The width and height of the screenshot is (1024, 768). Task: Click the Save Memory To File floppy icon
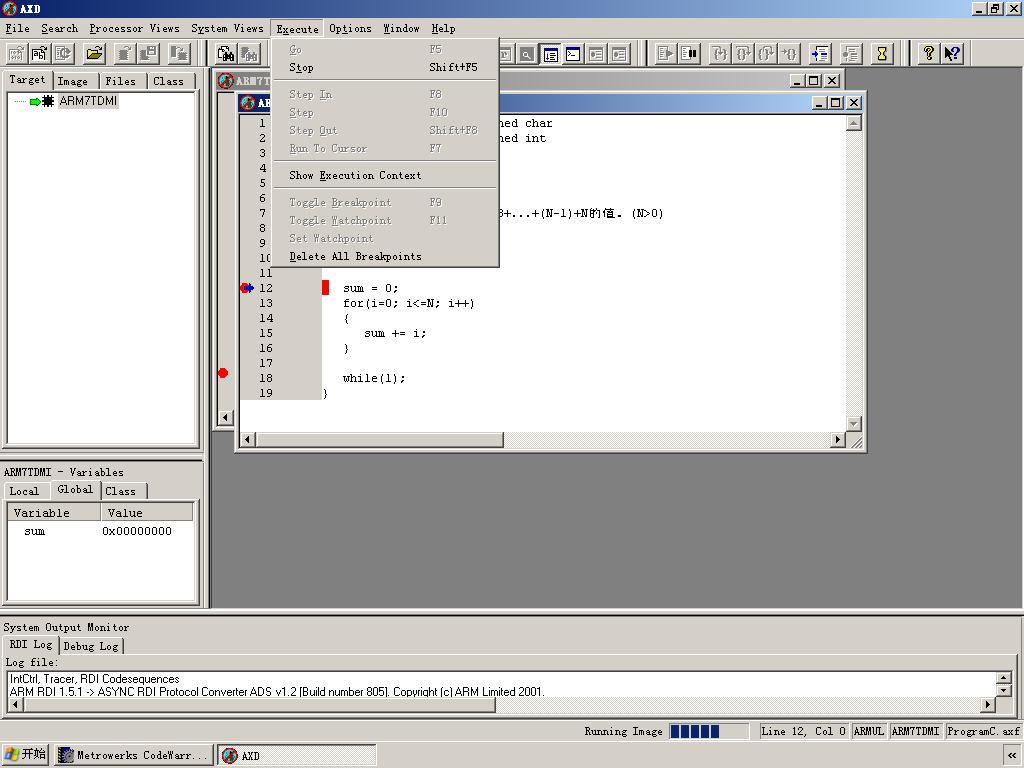(x=148, y=53)
